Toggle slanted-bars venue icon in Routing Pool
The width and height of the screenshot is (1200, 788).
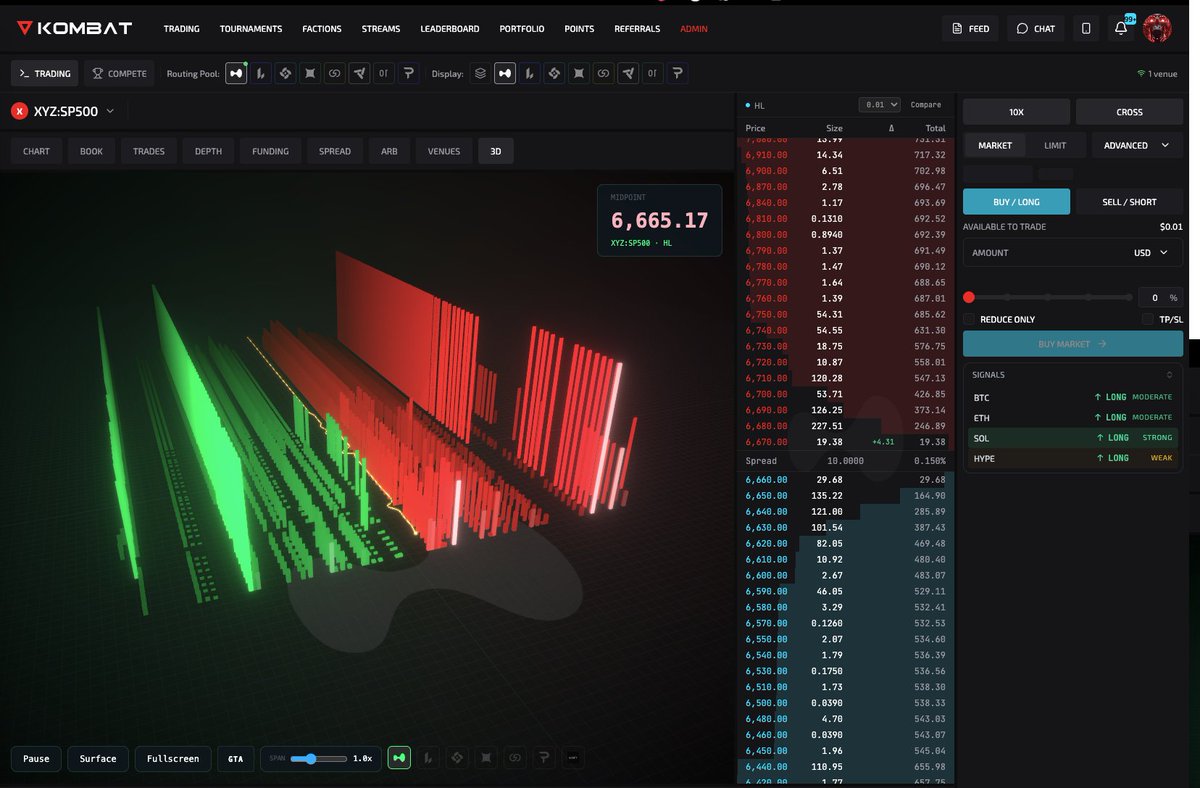coord(260,73)
